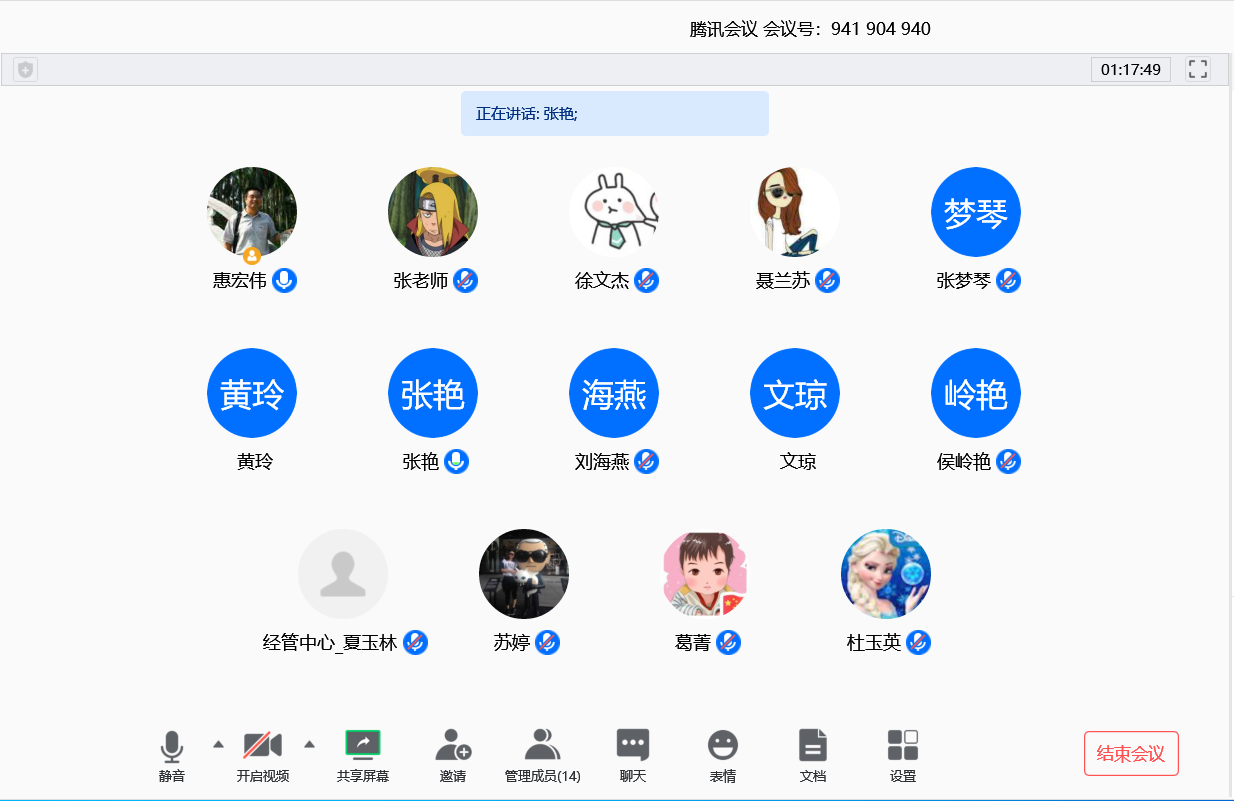The height and width of the screenshot is (801, 1234).
Task: Select the blue 张艳 avatar circle
Action: click(x=433, y=393)
